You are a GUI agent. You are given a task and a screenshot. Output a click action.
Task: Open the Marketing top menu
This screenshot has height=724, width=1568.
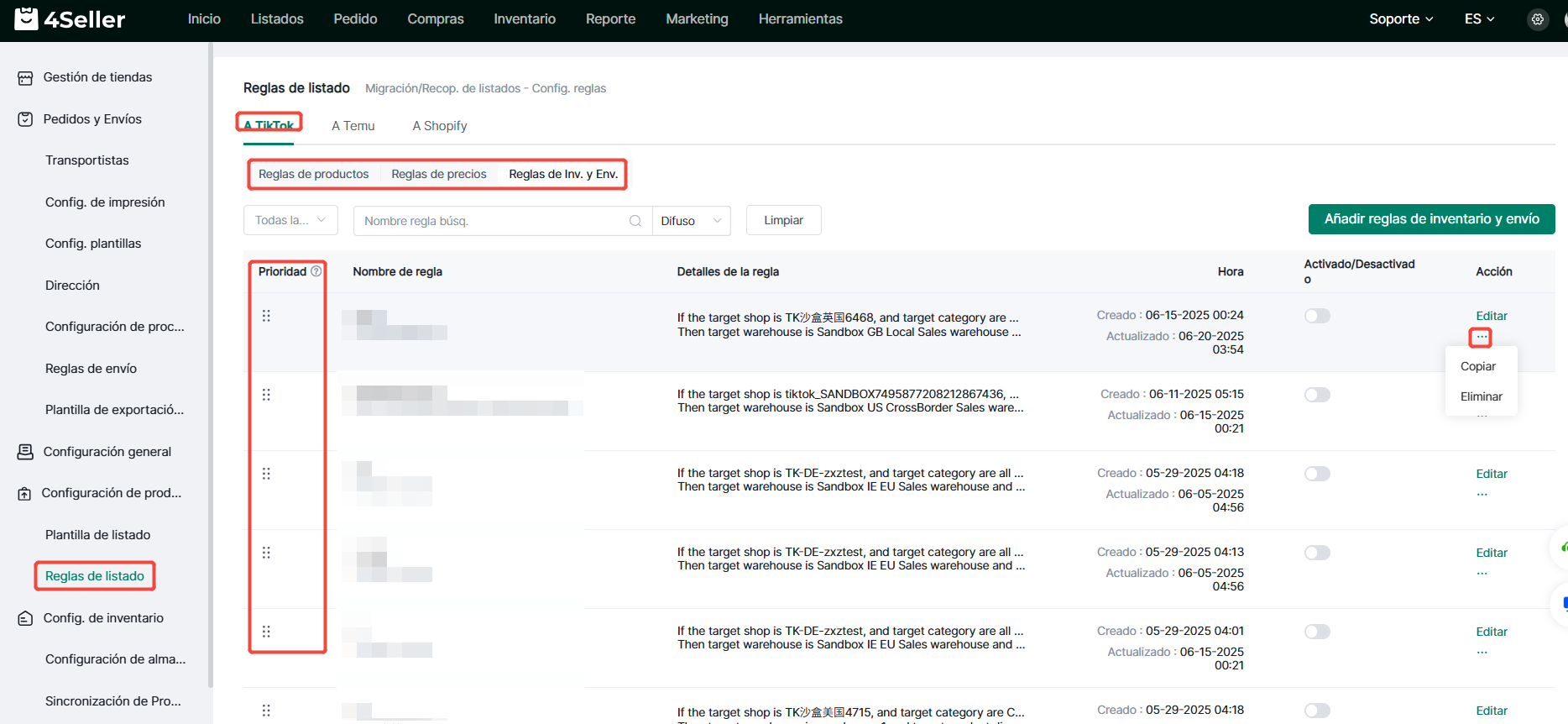697,18
